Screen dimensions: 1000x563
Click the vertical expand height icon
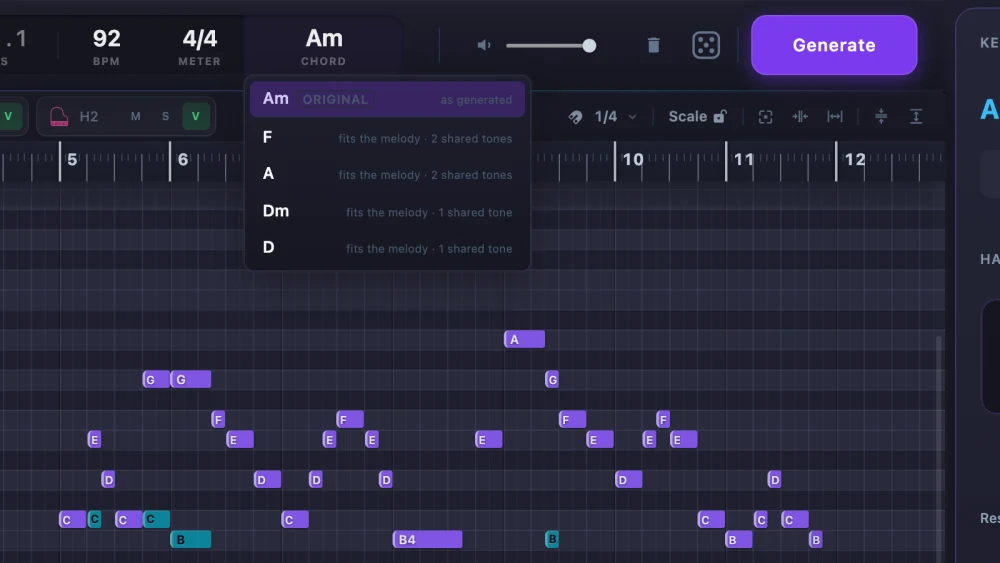[x=916, y=117]
